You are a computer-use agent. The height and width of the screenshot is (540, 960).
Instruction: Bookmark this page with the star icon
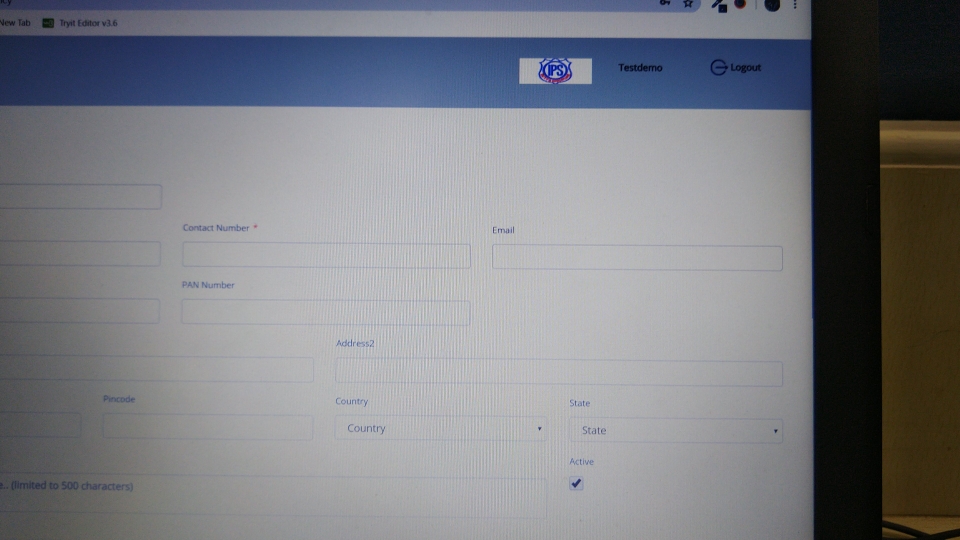click(688, 4)
